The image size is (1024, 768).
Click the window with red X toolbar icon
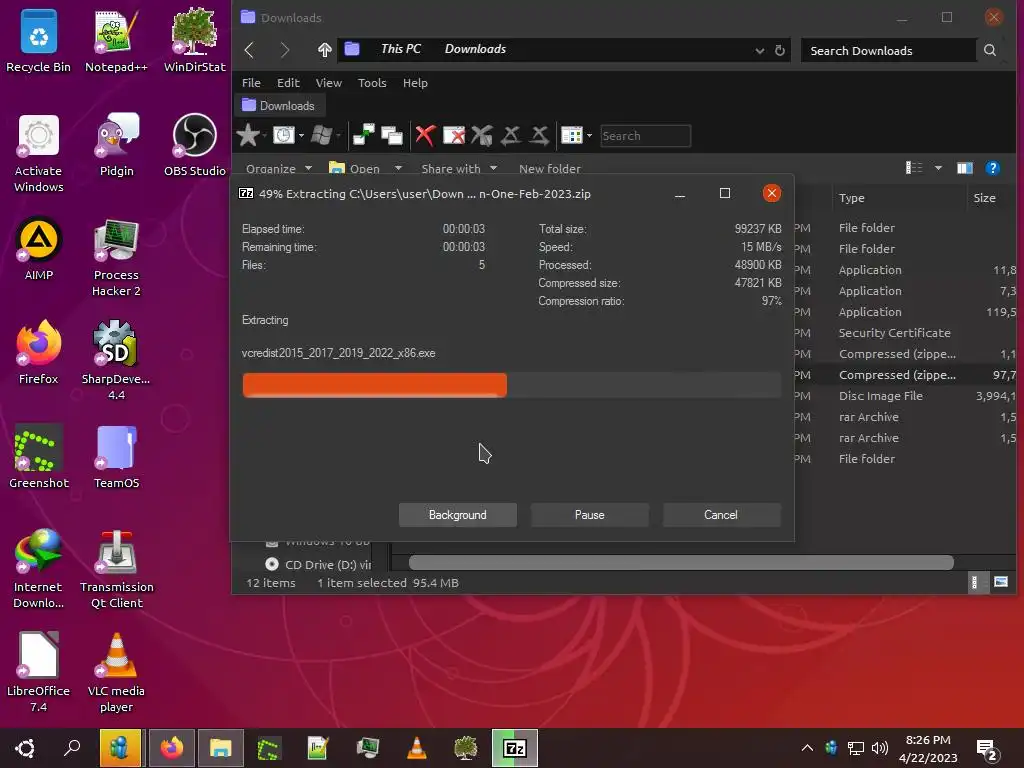pos(454,135)
